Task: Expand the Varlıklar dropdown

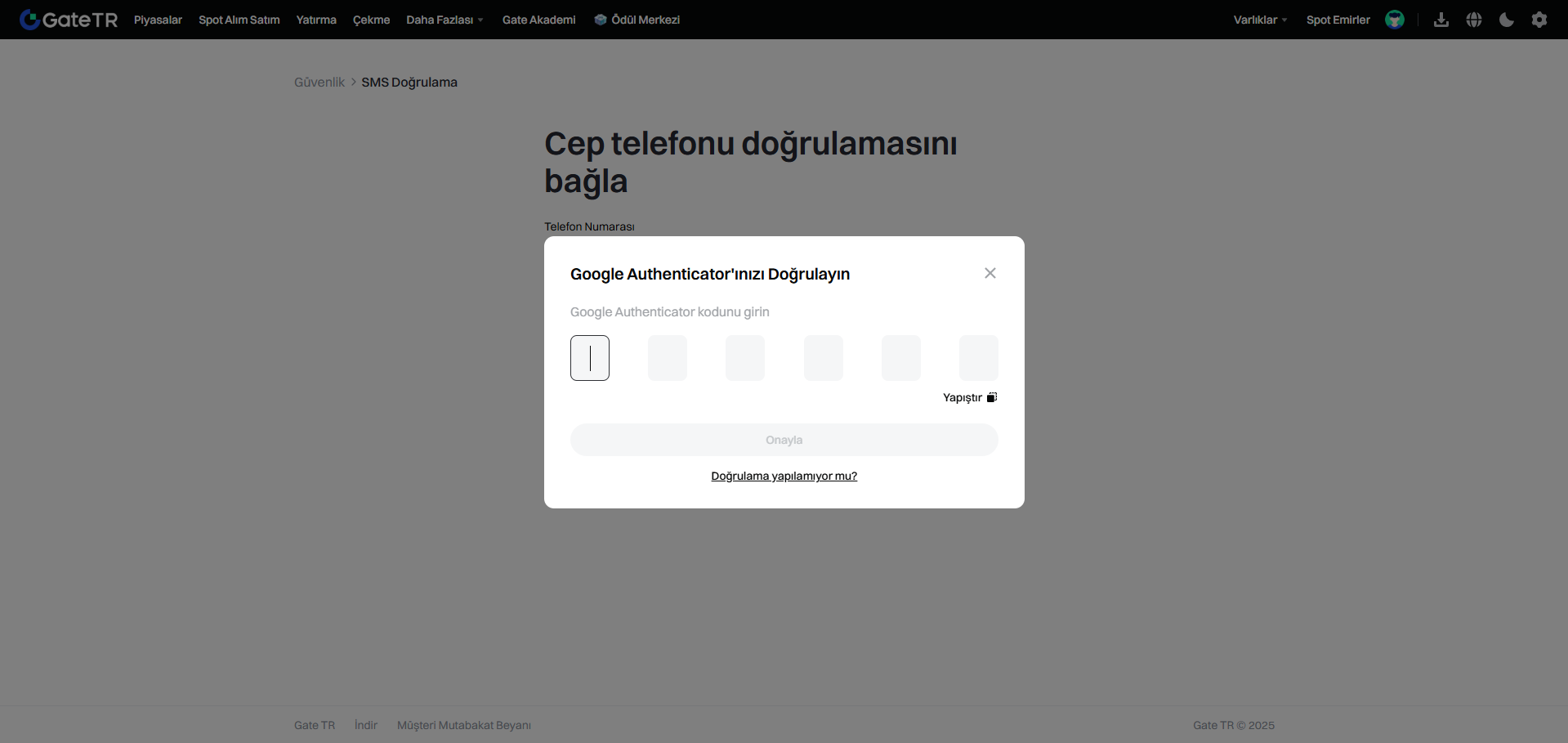Action: pos(1259,20)
